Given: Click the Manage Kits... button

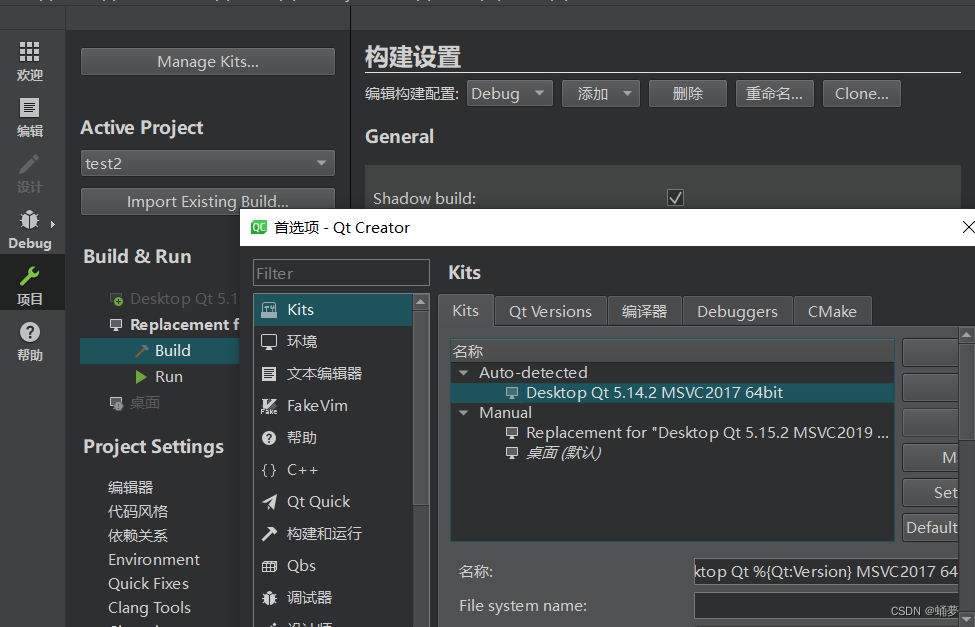Looking at the screenshot, I should pyautogui.click(x=208, y=62).
